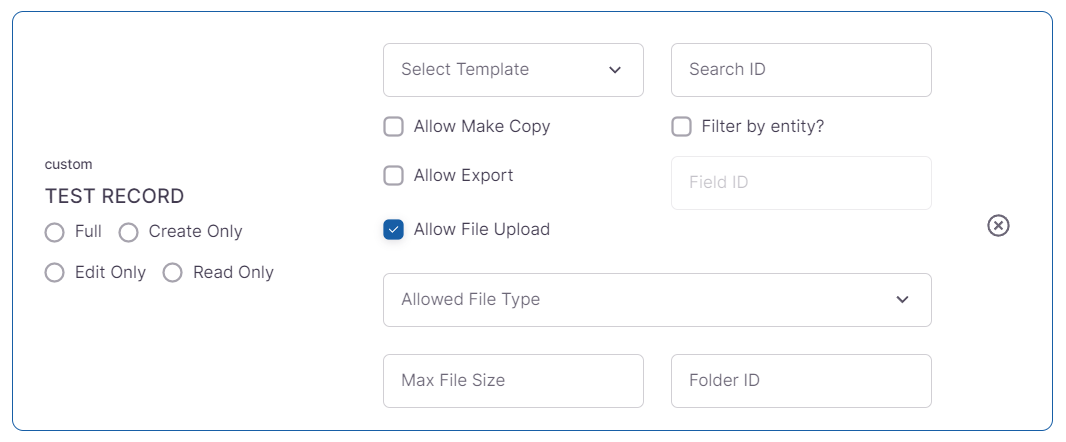Focus the Field ID input box
The image size is (1066, 442).
(800, 183)
